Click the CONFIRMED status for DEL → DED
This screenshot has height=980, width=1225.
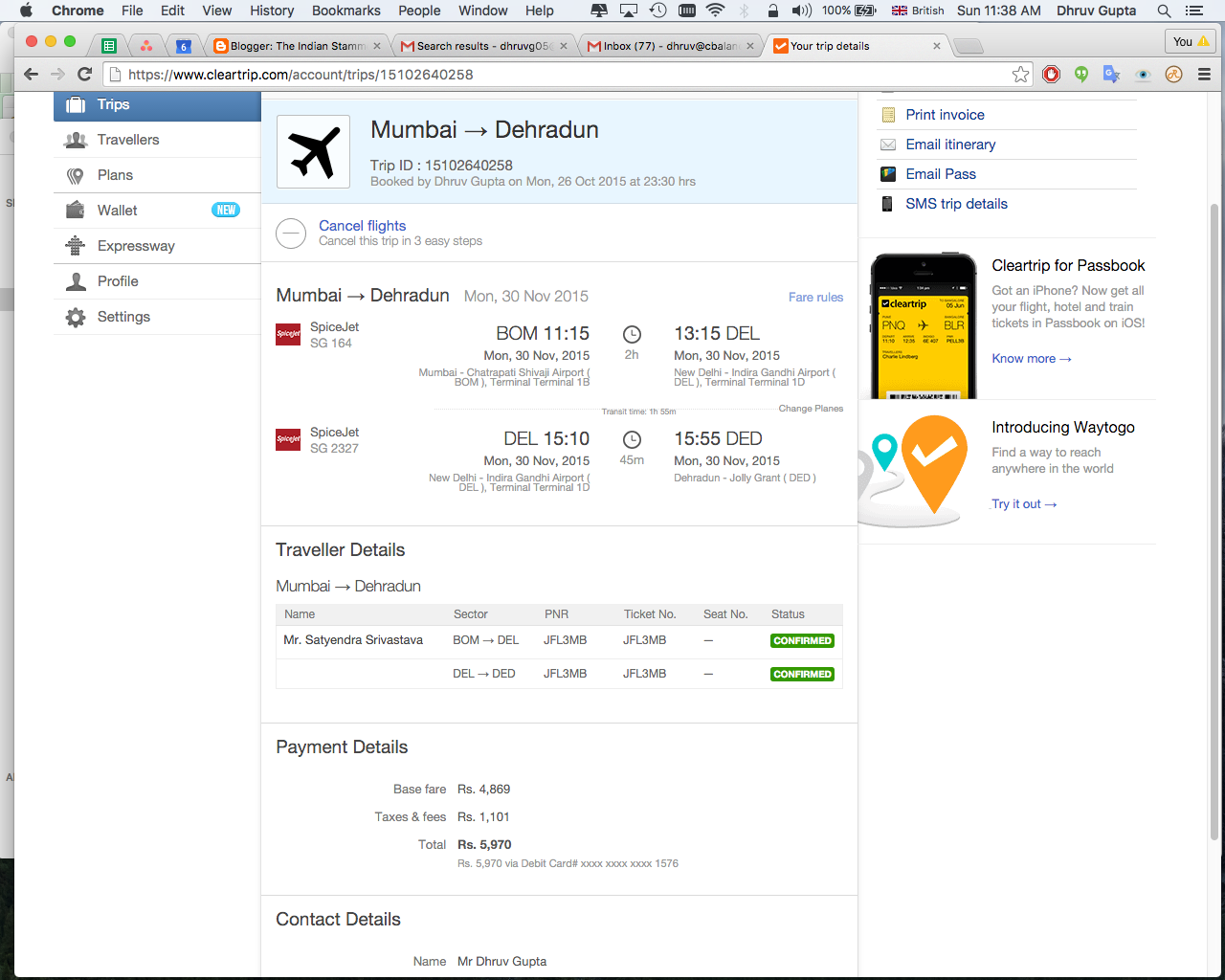802,675
